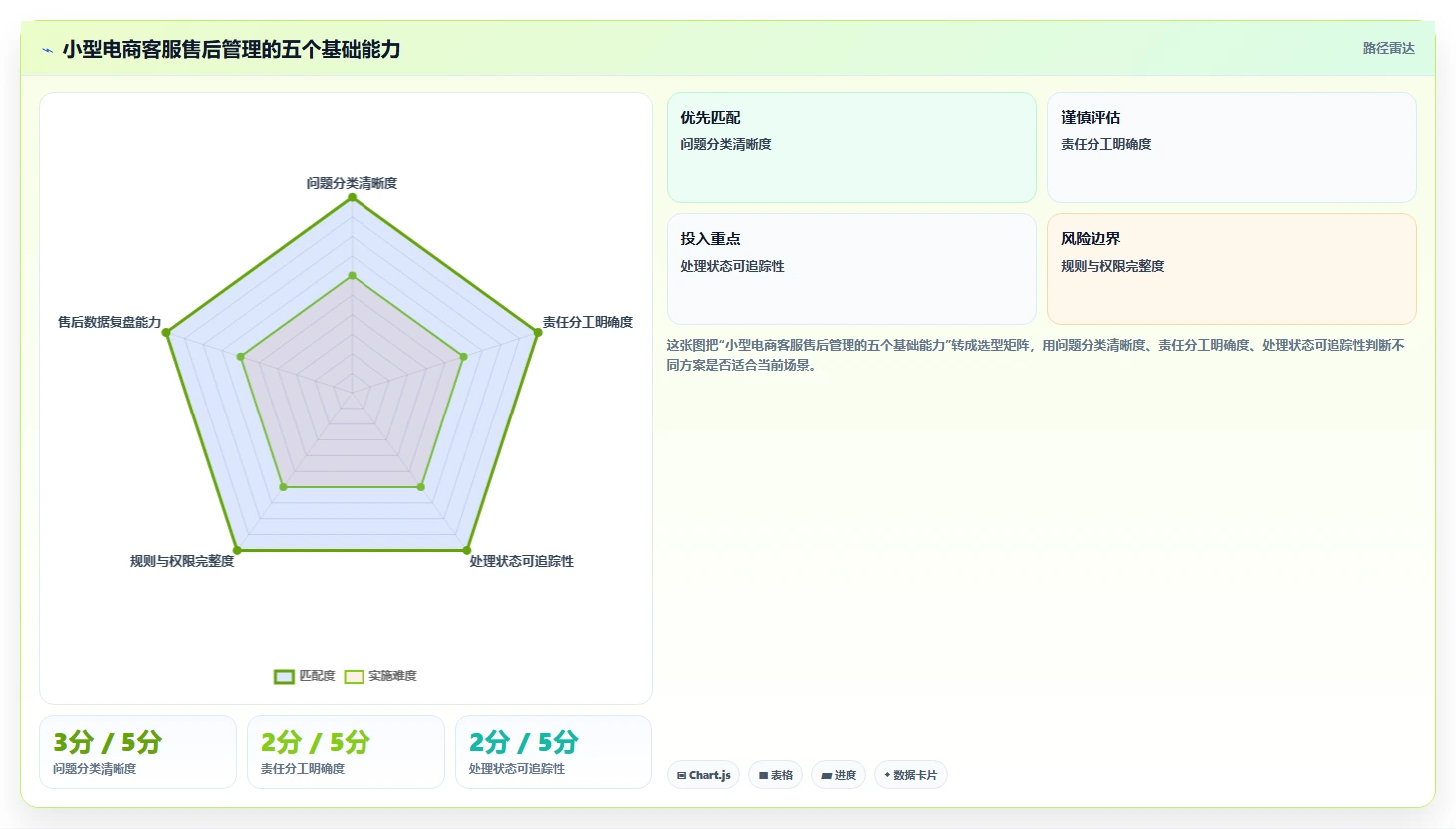
Task: Click the 实施难度 legend color box
Action: pos(354,677)
